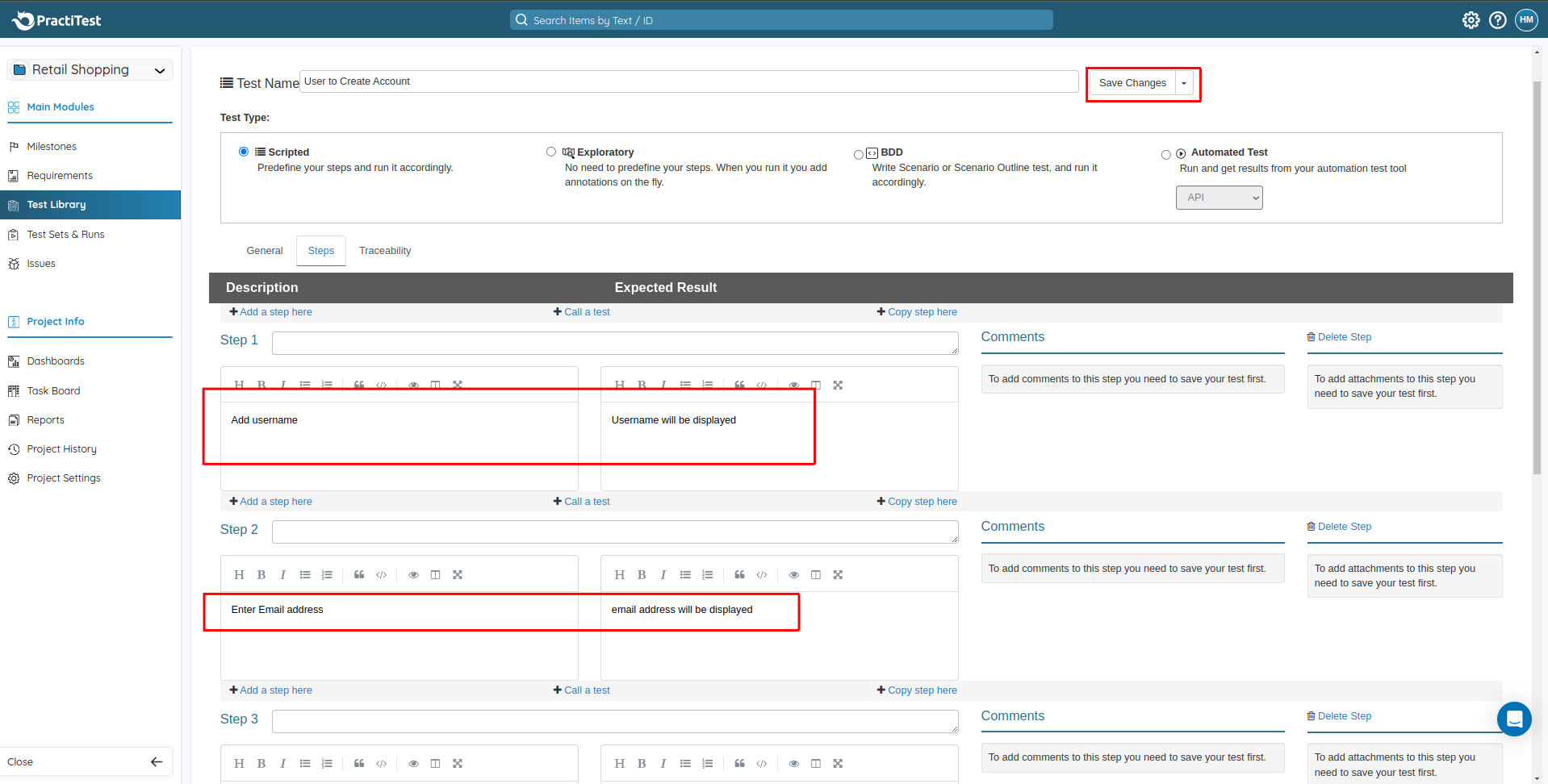Viewport: 1548px width, 784px height.
Task: Open the API automation type dropdown
Action: coord(1219,198)
